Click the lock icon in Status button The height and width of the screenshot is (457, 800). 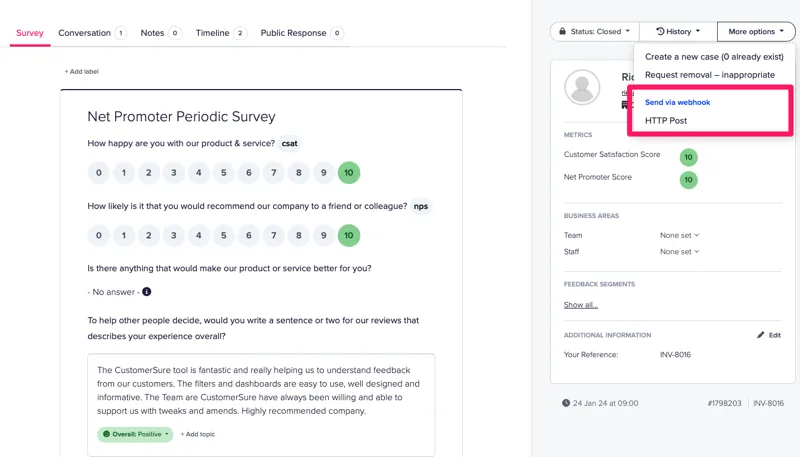click(563, 32)
